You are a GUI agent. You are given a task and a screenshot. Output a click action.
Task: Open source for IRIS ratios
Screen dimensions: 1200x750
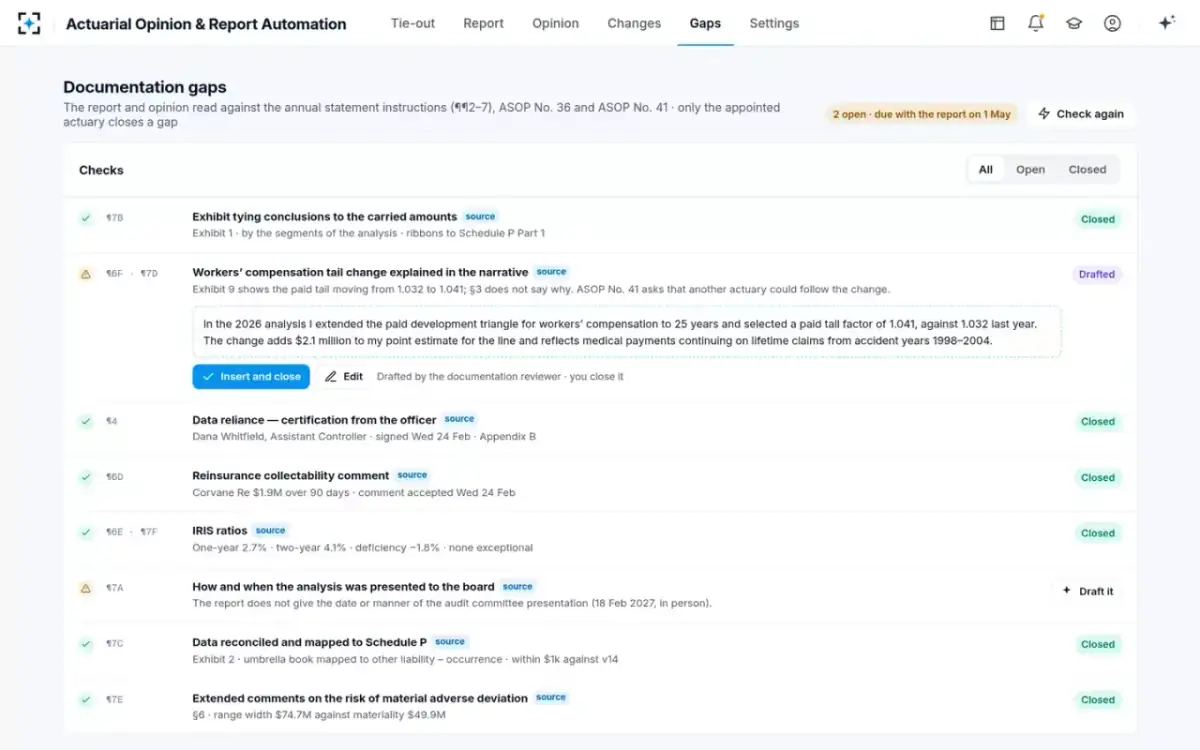270,531
